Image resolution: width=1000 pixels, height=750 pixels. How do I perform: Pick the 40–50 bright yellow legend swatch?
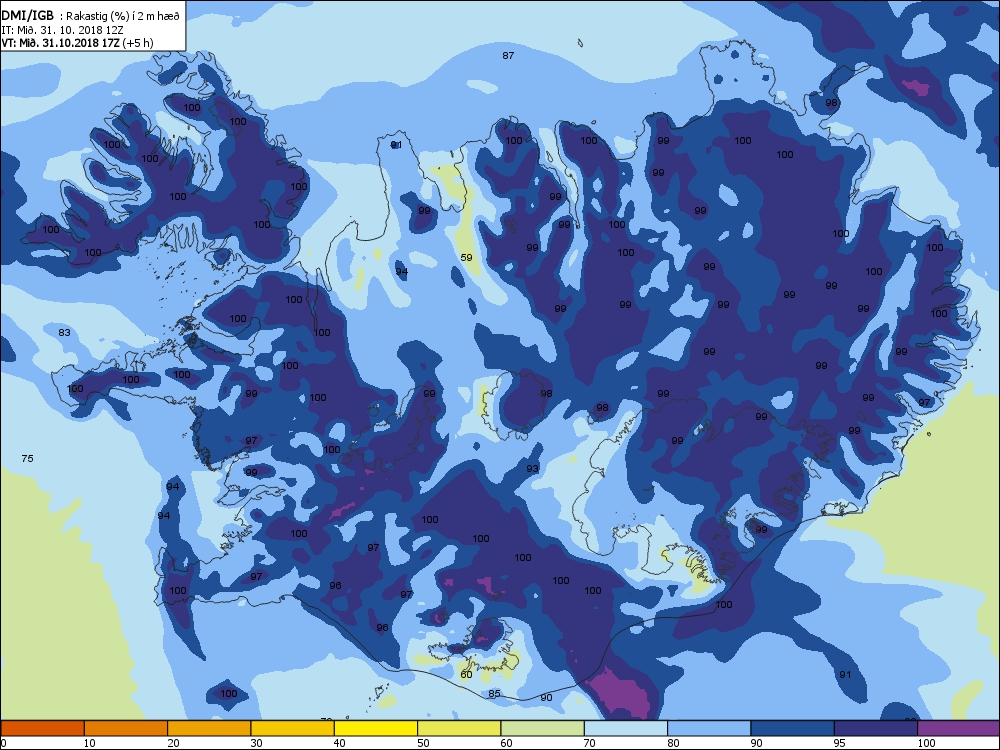pyautogui.click(x=376, y=728)
